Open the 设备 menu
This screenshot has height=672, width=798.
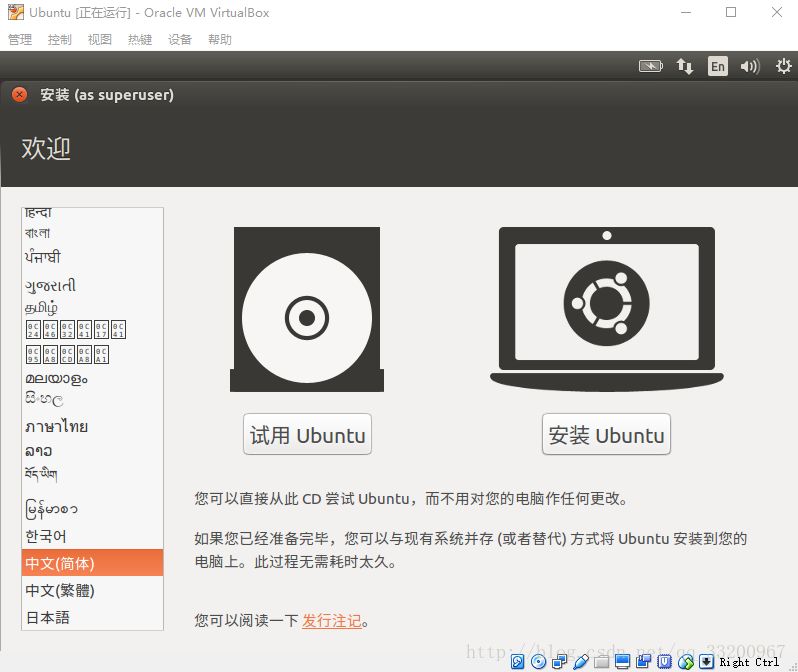point(180,39)
